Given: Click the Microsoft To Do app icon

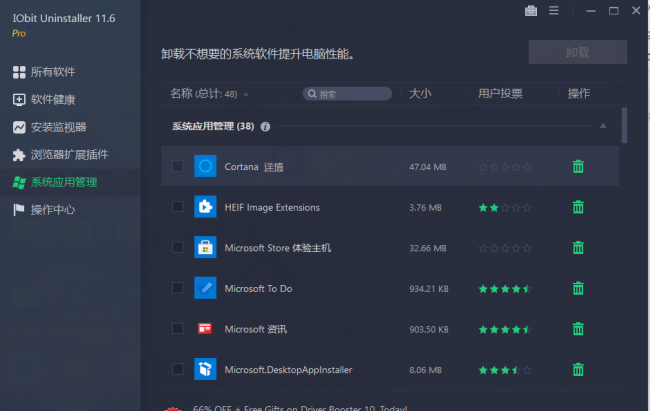Looking at the screenshot, I should pyautogui.click(x=205, y=288).
